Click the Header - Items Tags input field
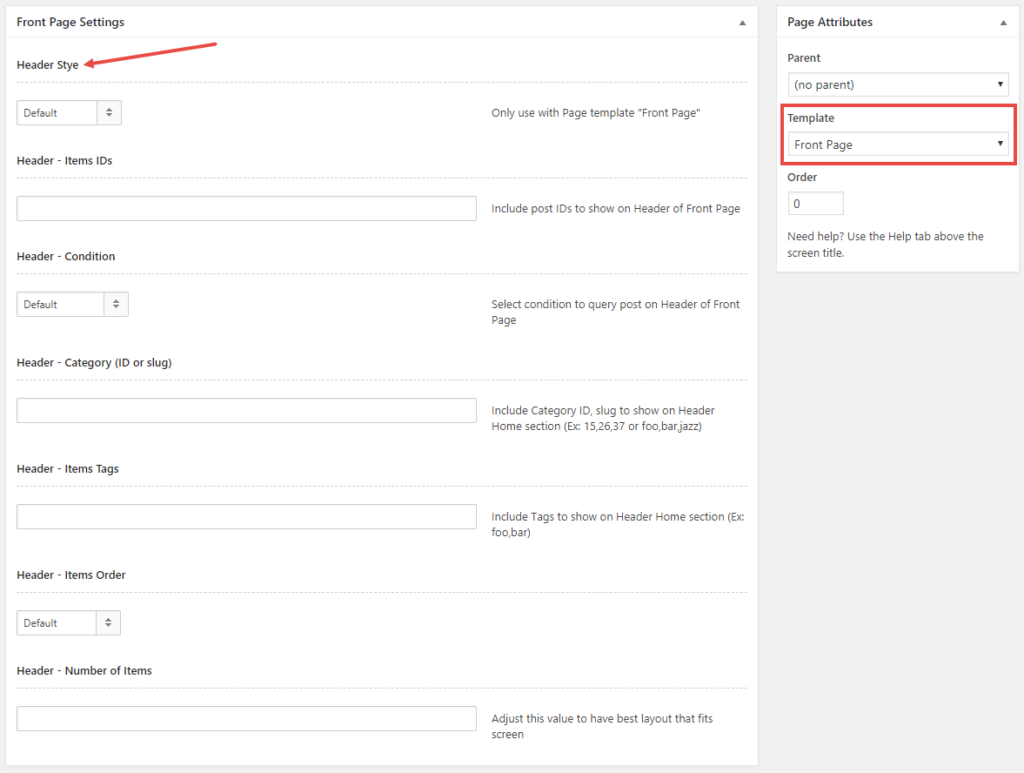 coord(246,516)
